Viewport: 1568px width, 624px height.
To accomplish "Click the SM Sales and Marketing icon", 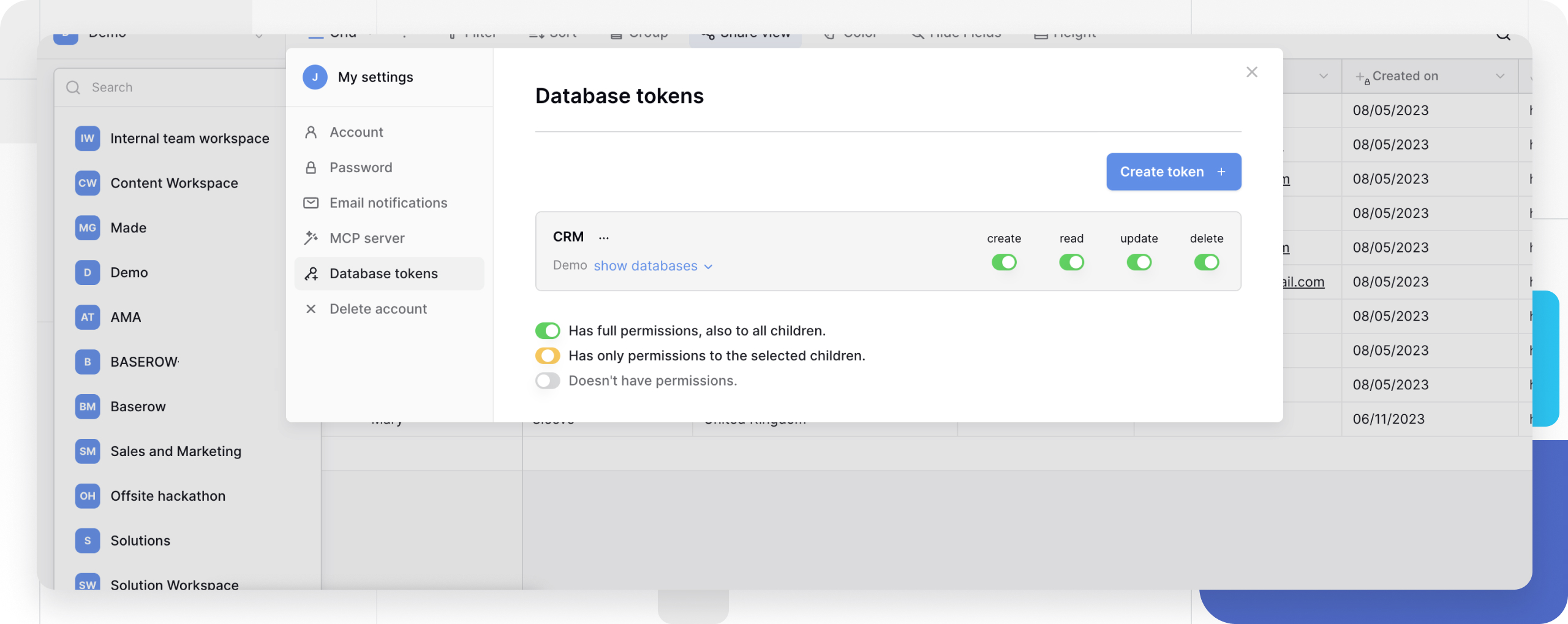I will pyautogui.click(x=87, y=451).
